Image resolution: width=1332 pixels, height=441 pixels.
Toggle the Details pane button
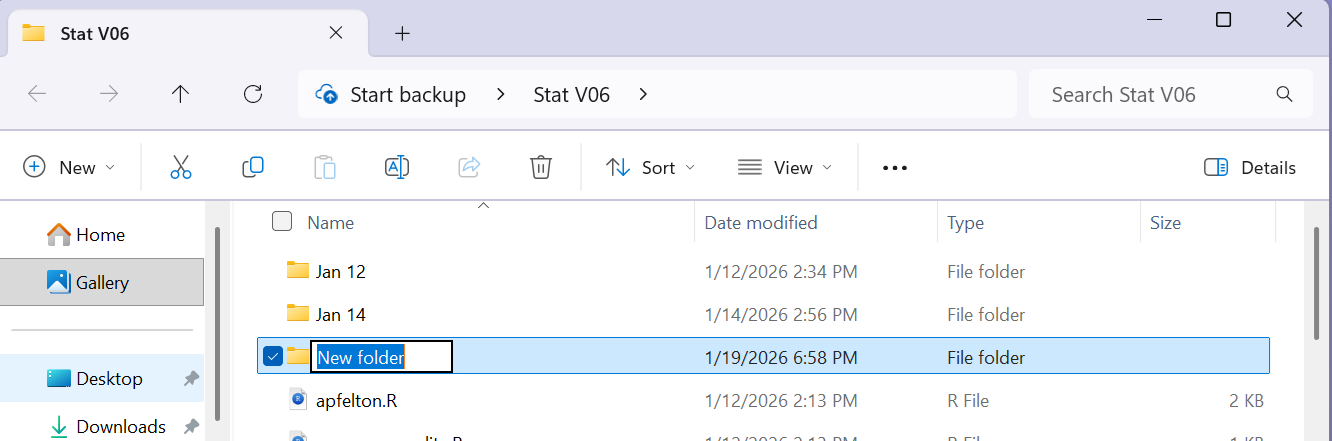1250,167
